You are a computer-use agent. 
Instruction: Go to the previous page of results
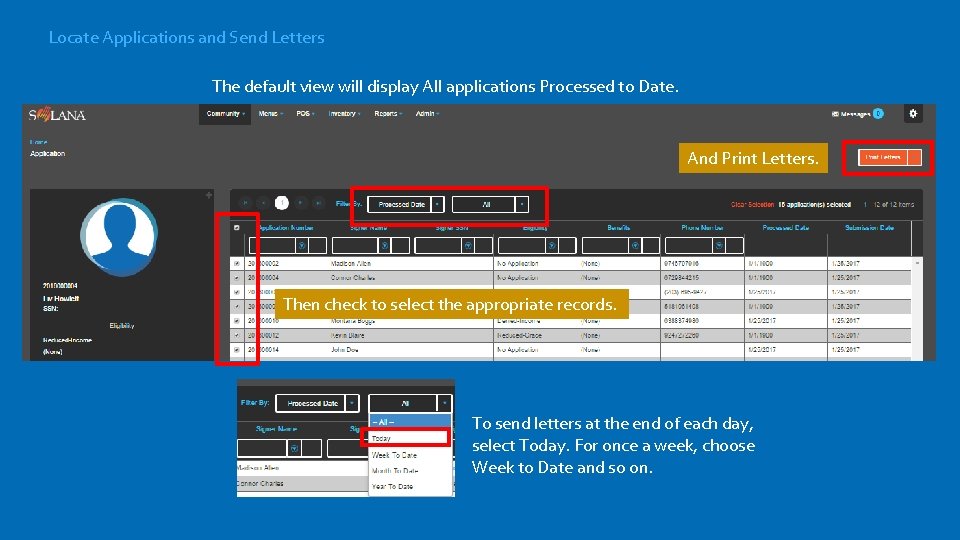[x=263, y=203]
